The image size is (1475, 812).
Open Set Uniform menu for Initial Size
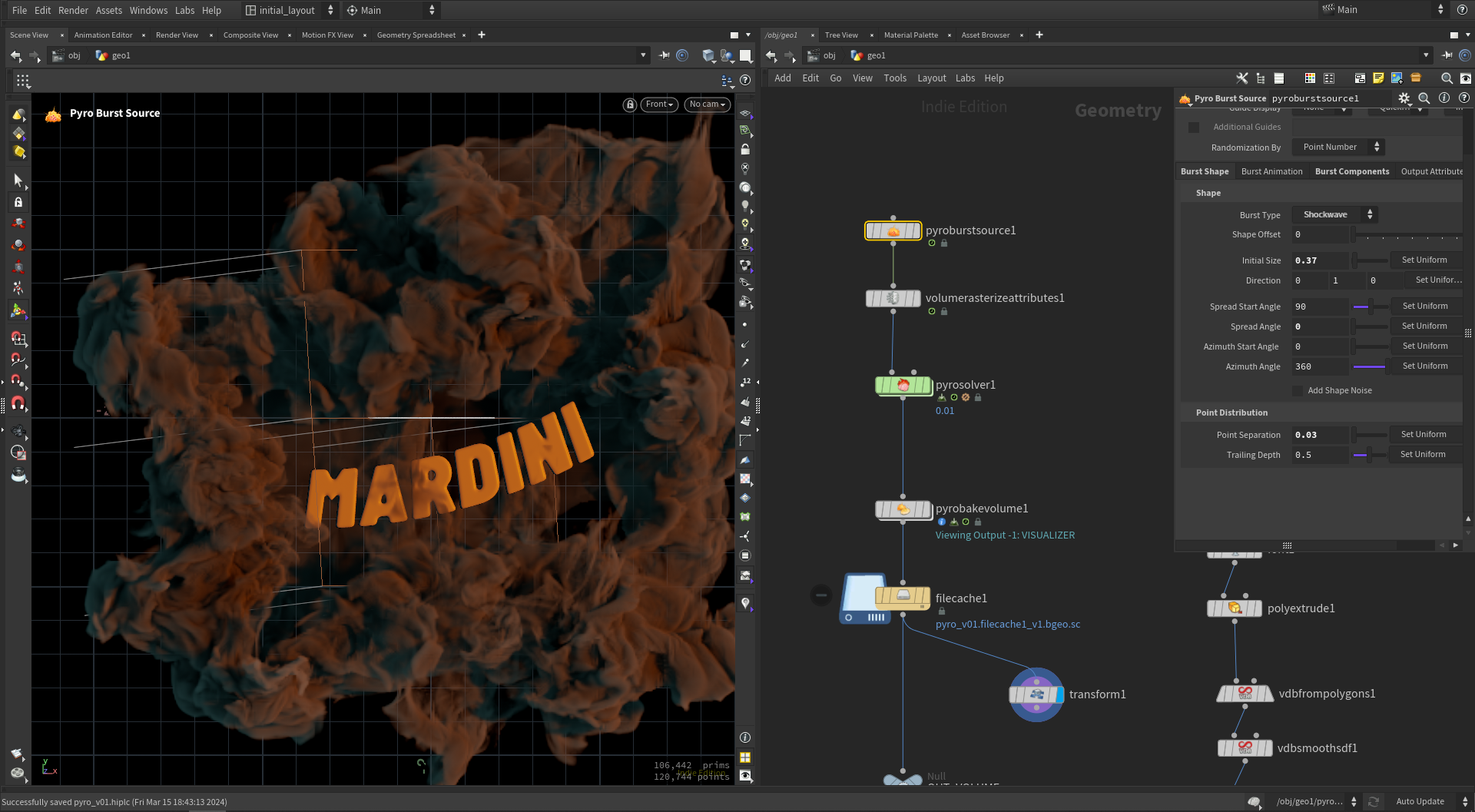[1424, 260]
